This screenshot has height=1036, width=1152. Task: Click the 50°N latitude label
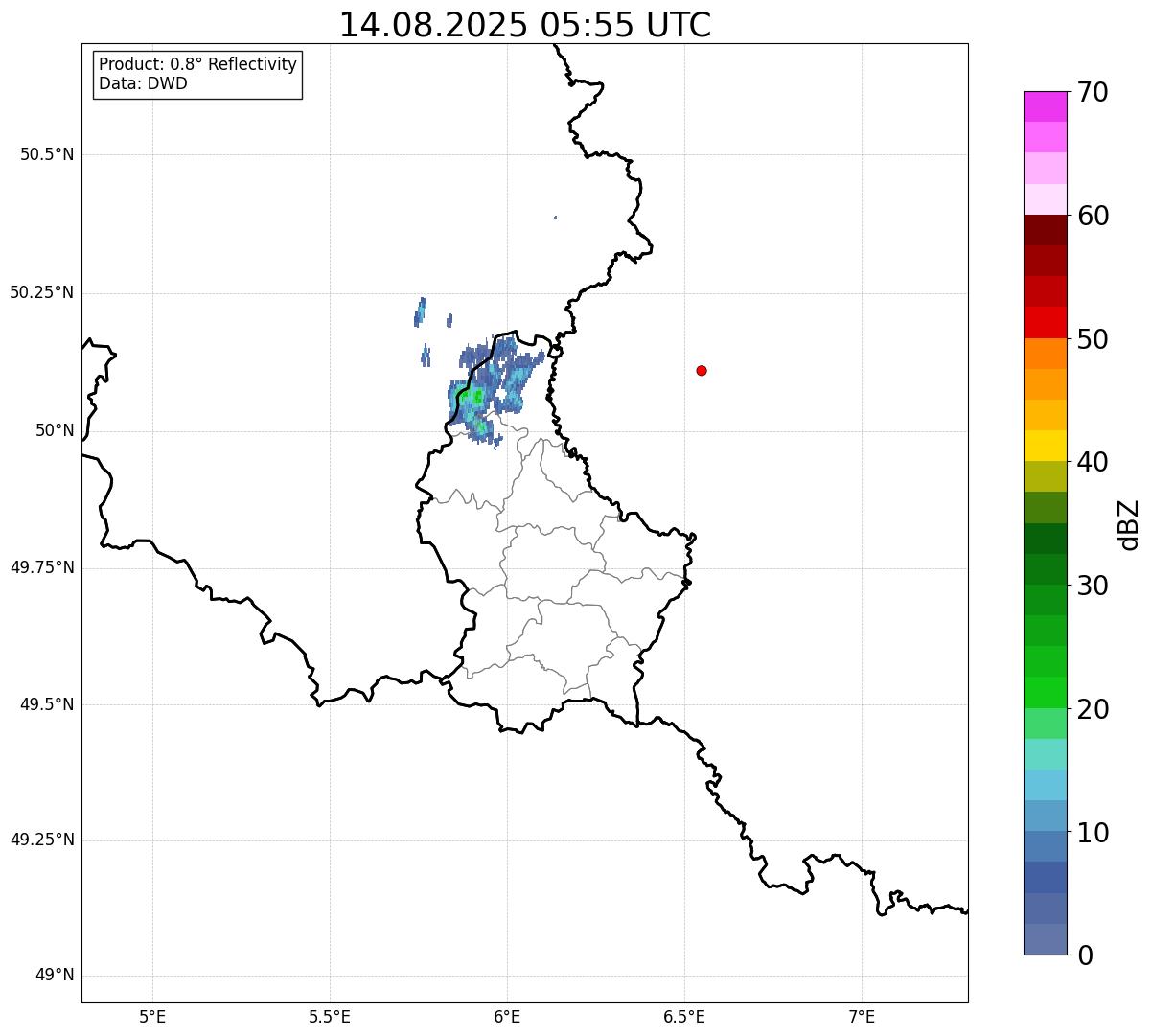pyautogui.click(x=55, y=430)
